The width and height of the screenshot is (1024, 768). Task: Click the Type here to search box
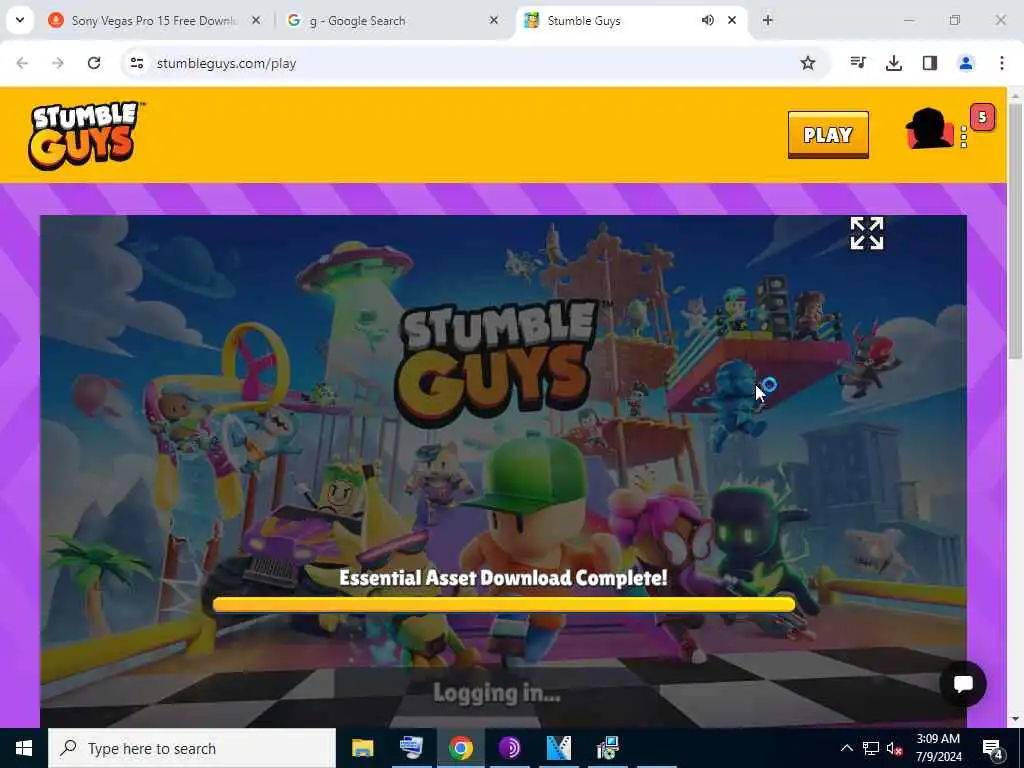192,748
